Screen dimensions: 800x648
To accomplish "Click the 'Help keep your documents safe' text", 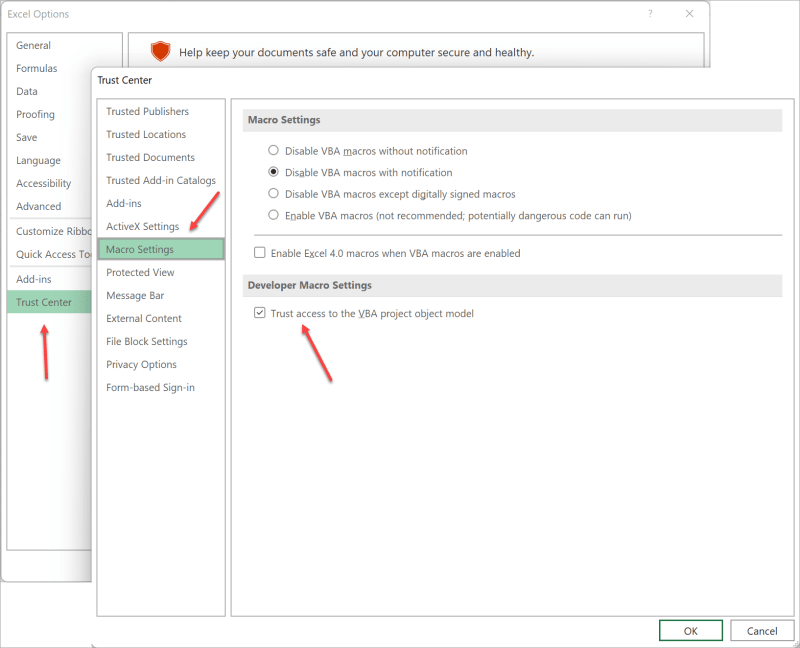I will [357, 52].
